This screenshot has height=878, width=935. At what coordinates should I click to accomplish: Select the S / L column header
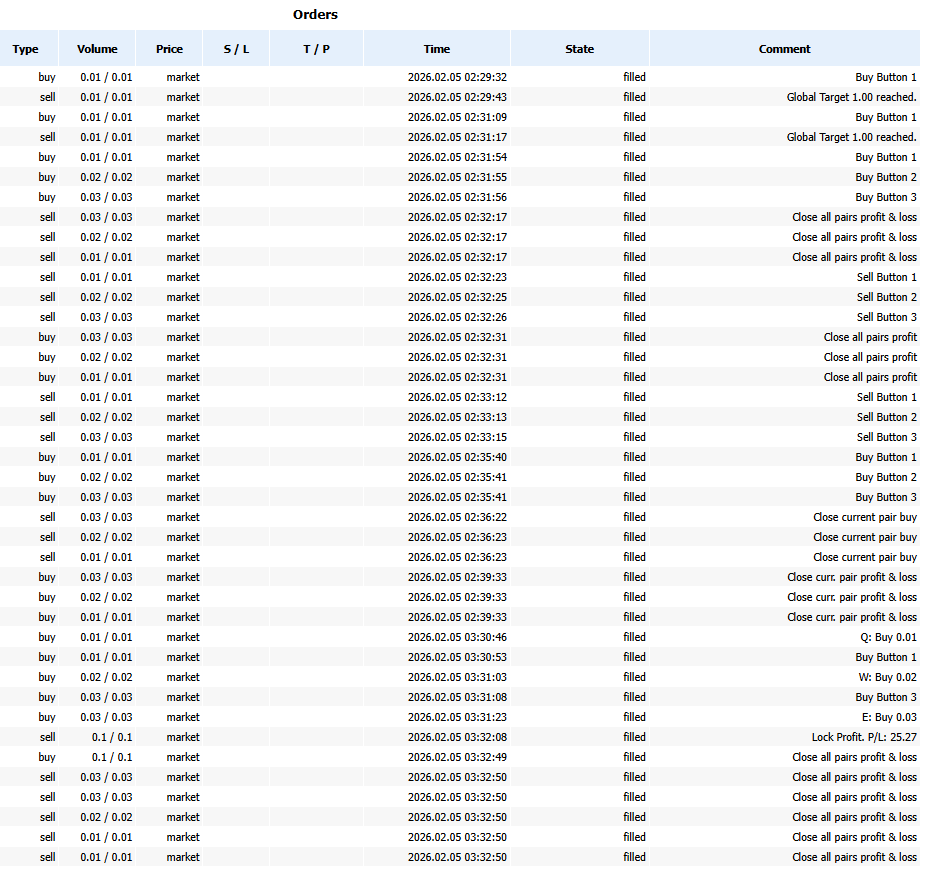click(236, 49)
